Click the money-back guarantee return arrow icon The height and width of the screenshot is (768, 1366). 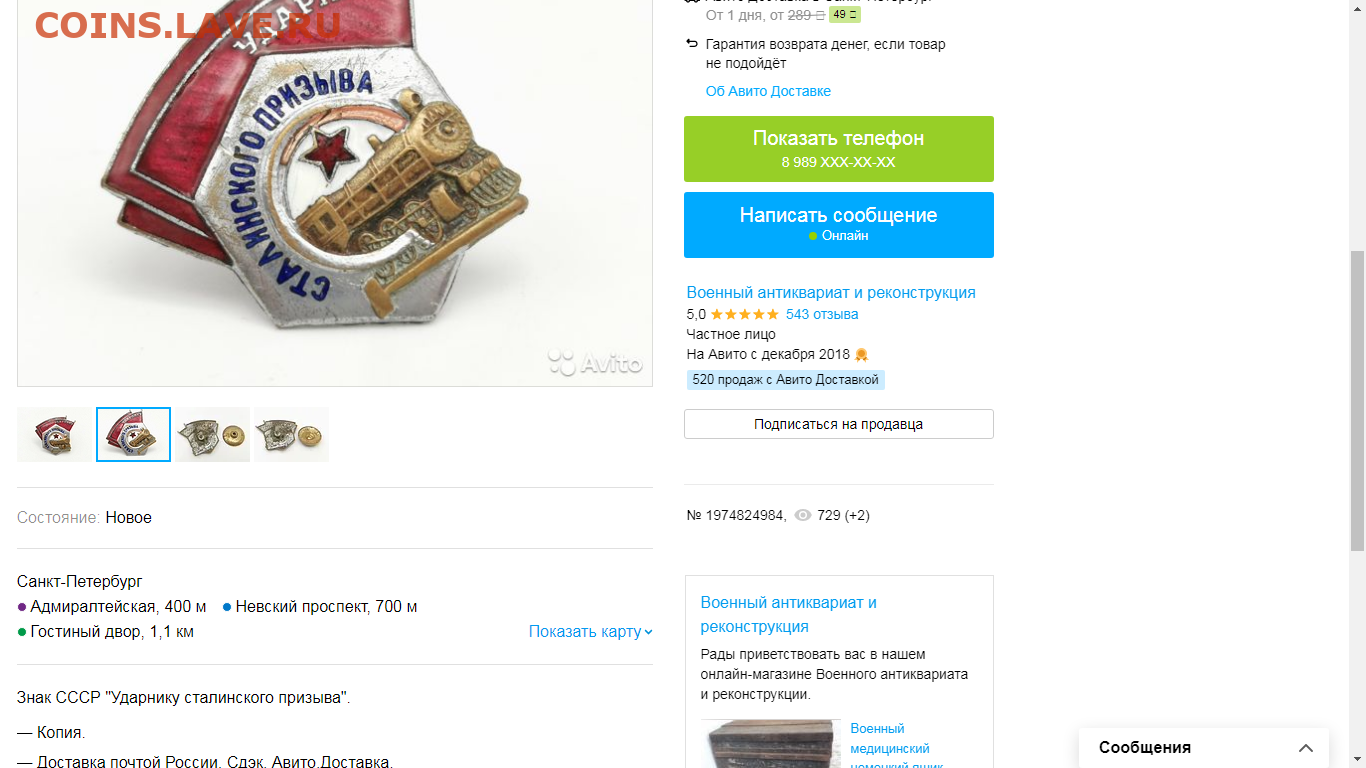[x=692, y=44]
